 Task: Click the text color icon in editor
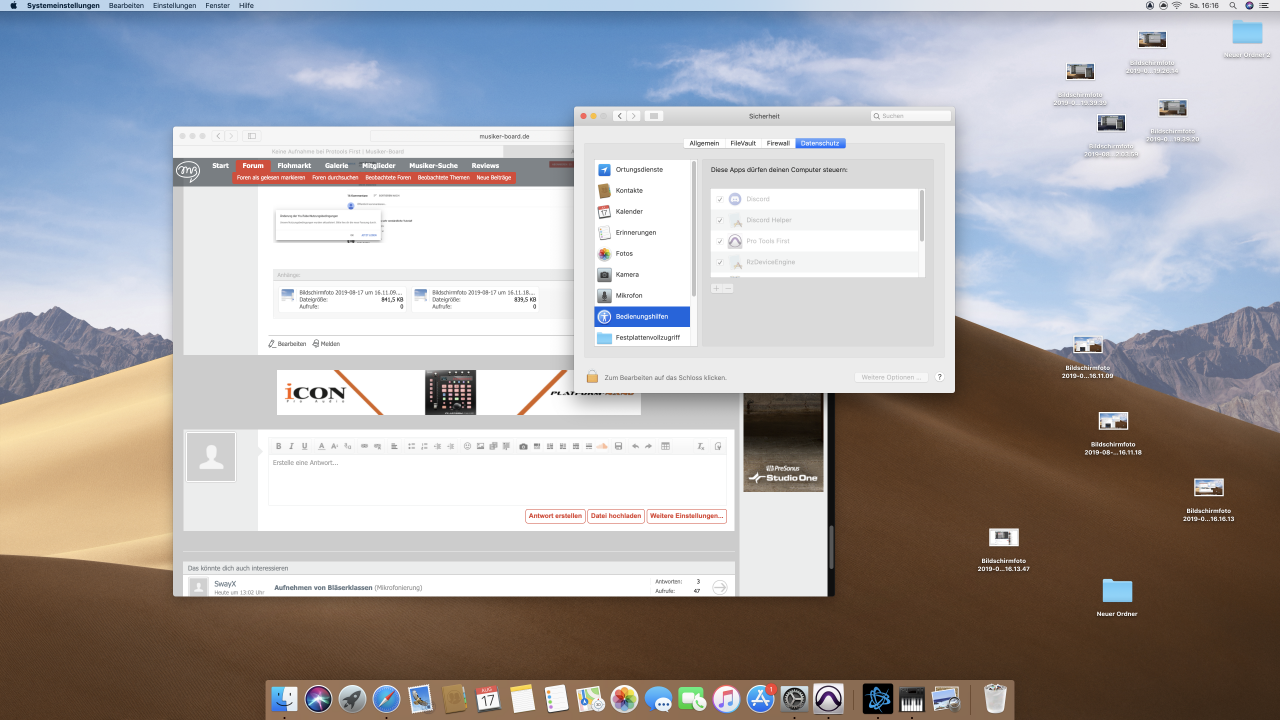[321, 446]
